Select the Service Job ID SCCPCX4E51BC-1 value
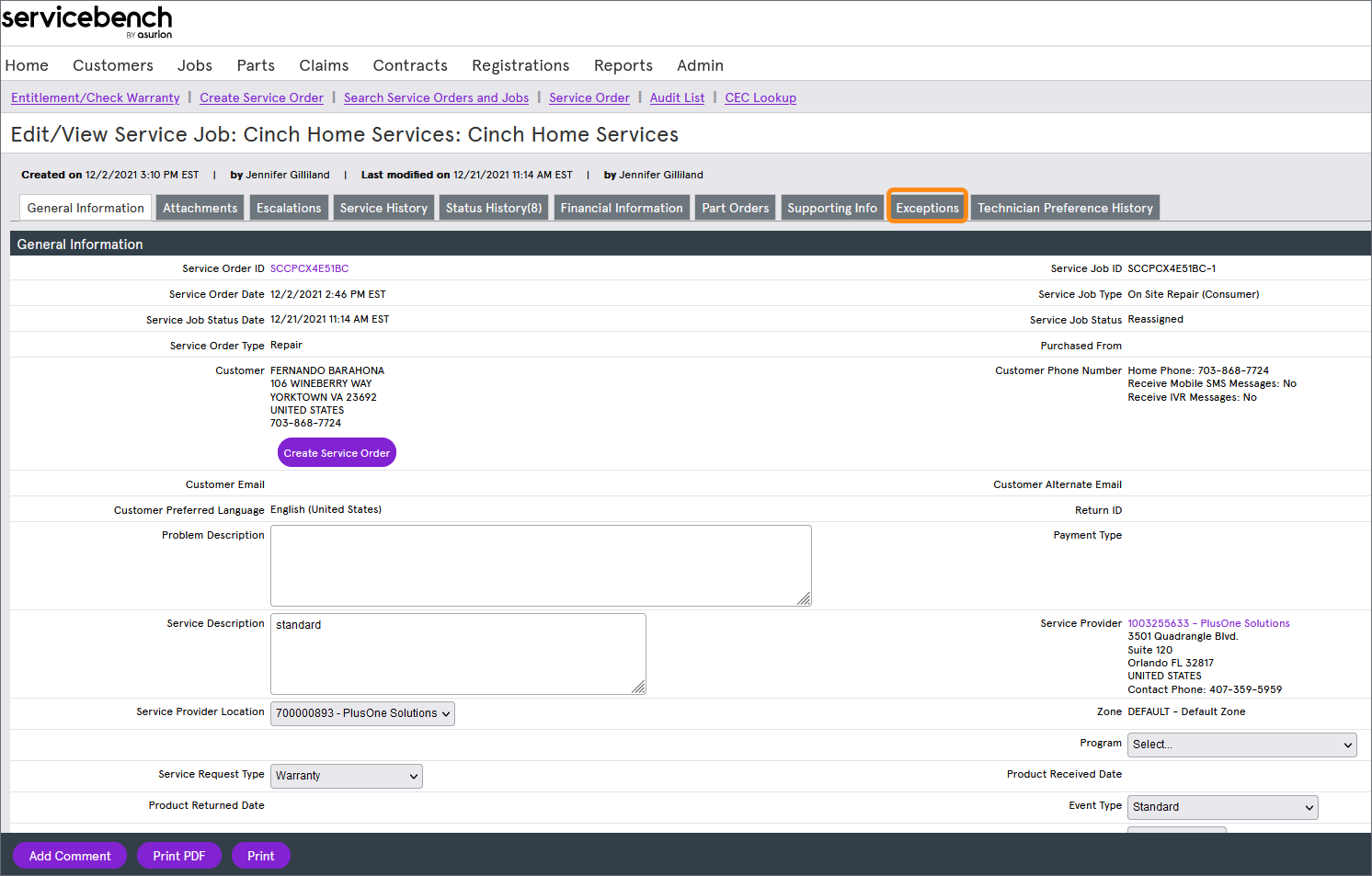The image size is (1372, 876). point(1172,268)
